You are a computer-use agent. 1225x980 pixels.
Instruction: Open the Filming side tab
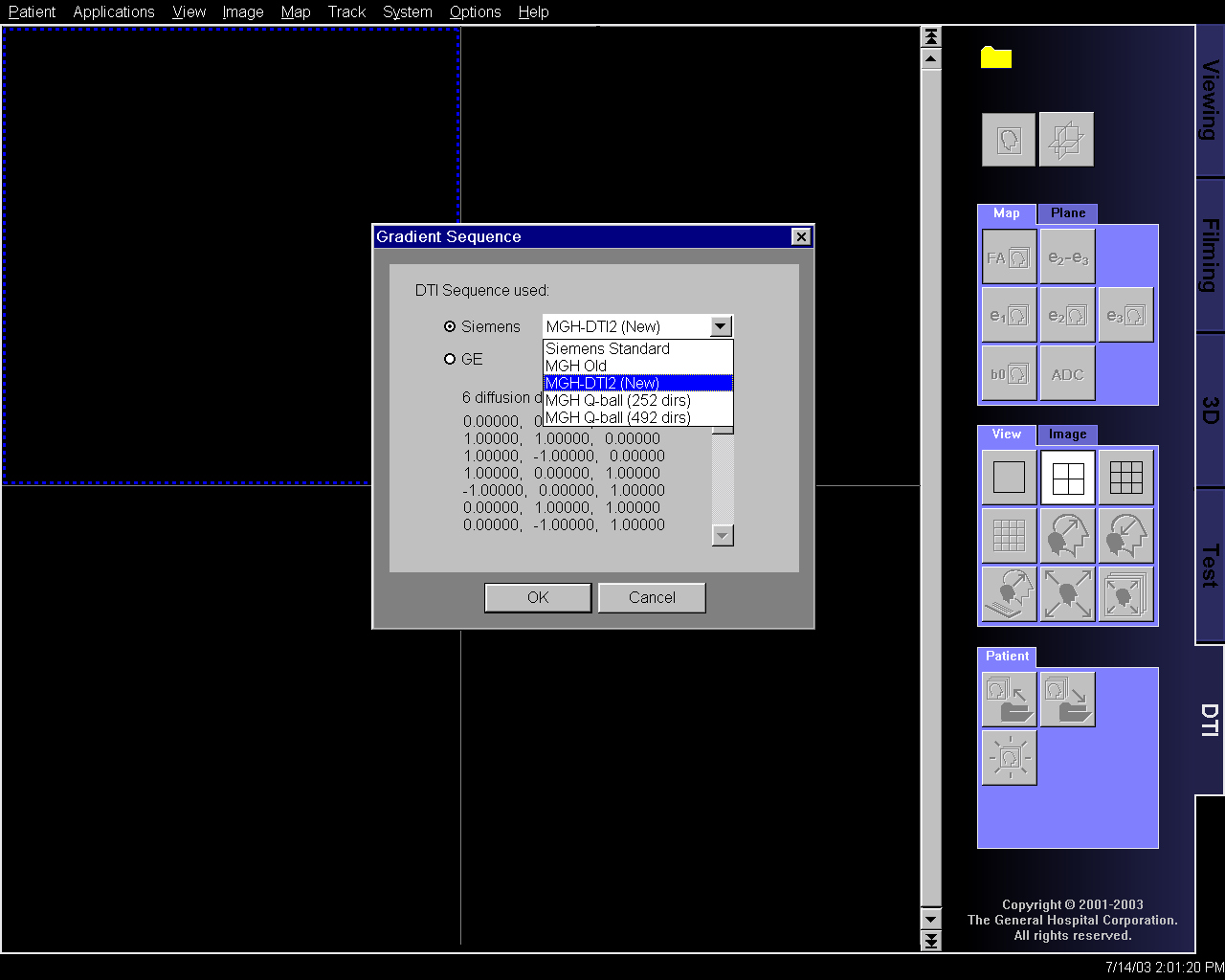click(1211, 256)
